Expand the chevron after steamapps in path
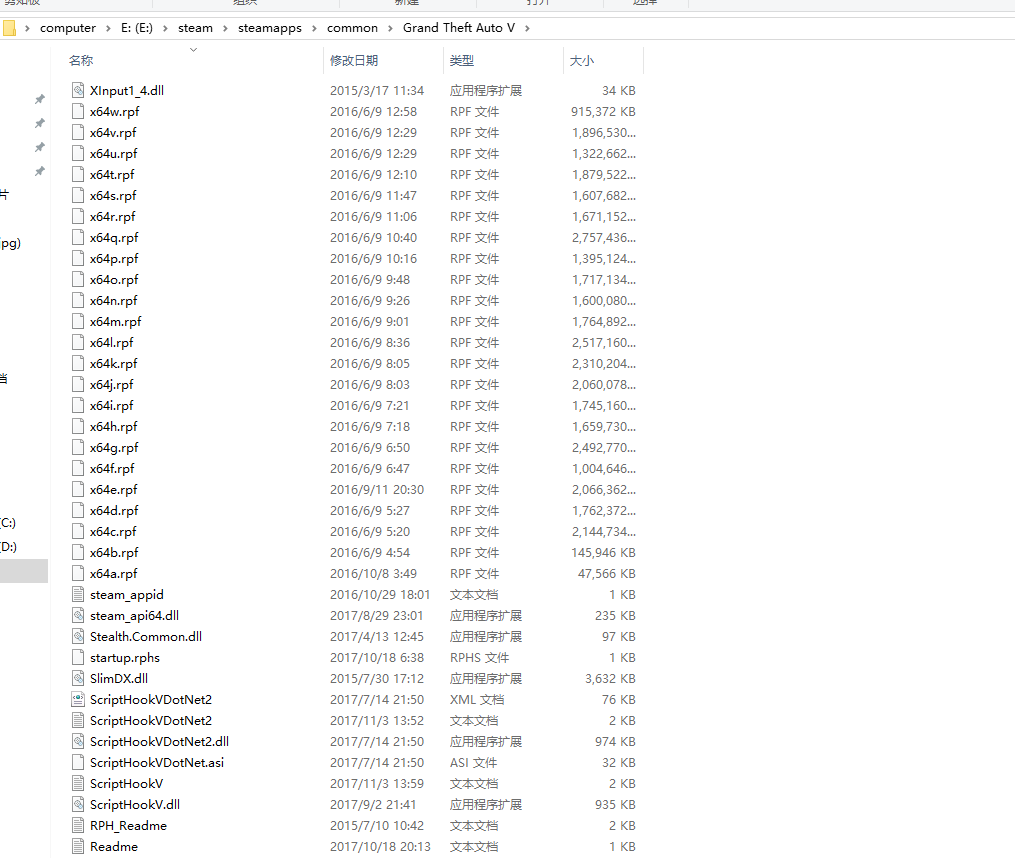The image size is (1015, 858). point(314,28)
